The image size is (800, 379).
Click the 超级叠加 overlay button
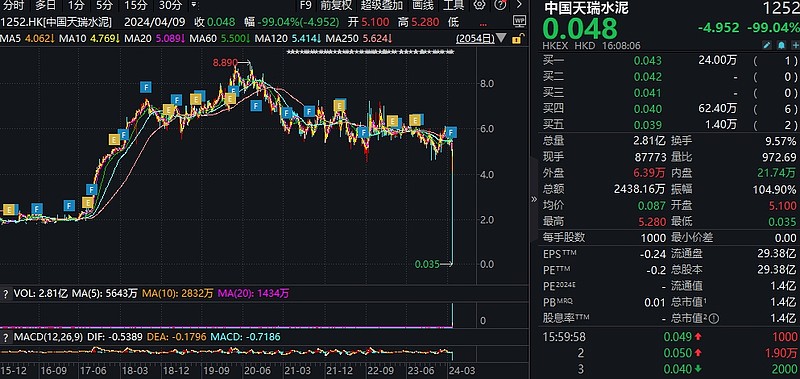[x=382, y=6]
